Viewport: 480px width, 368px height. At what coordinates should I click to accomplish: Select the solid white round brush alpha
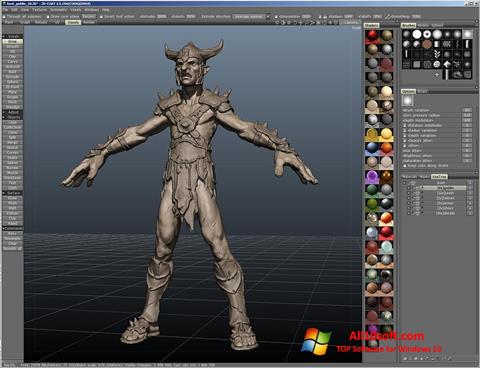pyautogui.click(x=417, y=34)
